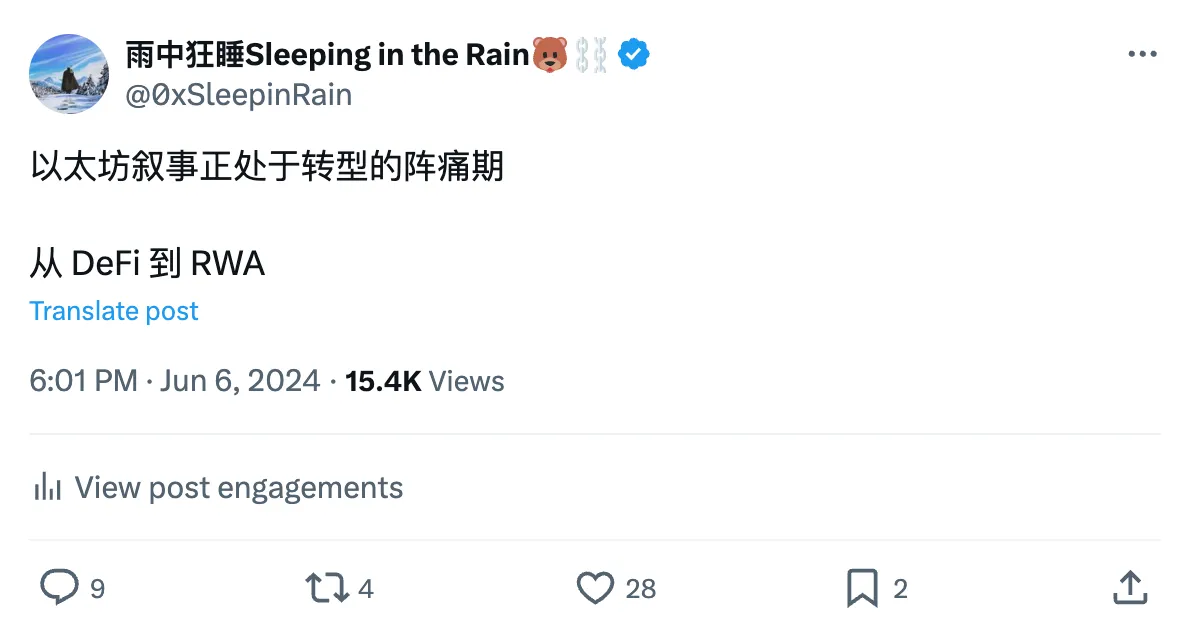Viewport: 1178px width, 624px height.
Task: Click the blue verified checkmark badge
Action: 634,54
